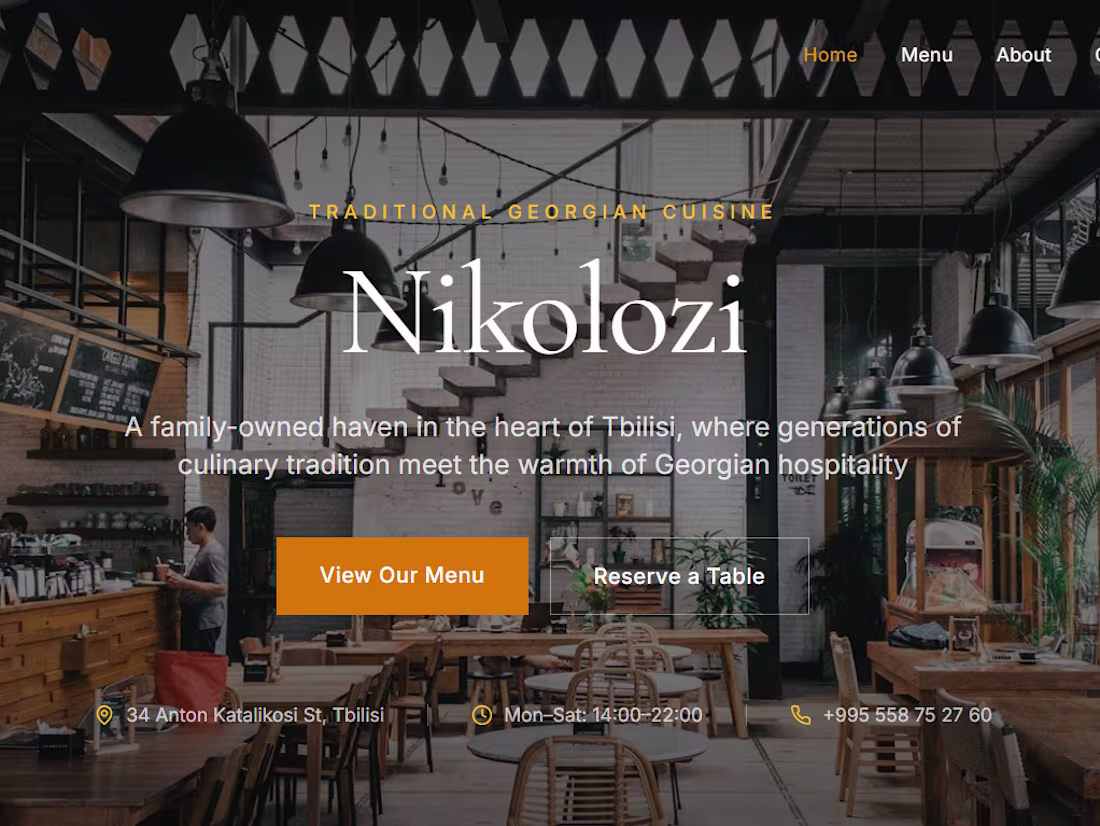Screen dimensions: 1100x826
Task: Click the divider between address and hours
Action: click(x=429, y=715)
